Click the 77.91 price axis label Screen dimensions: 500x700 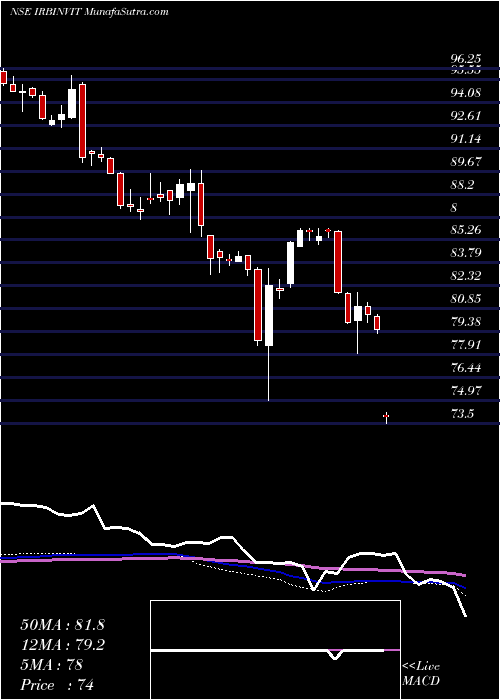pyautogui.click(x=465, y=344)
